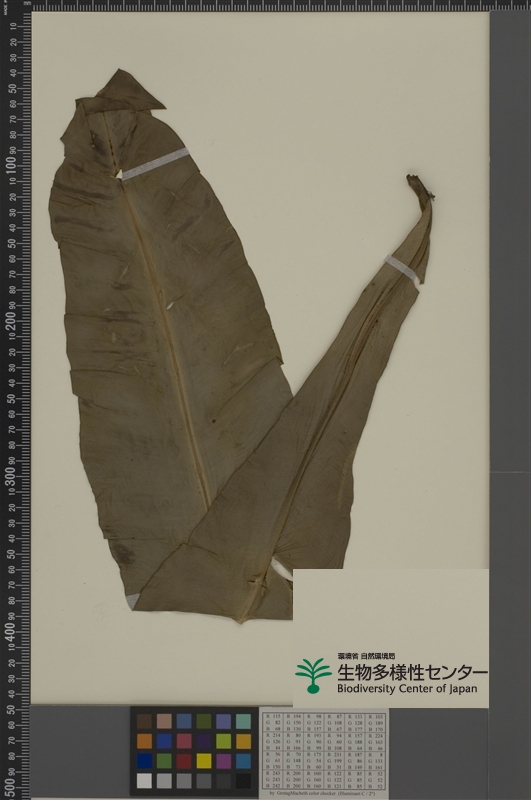The height and width of the screenshot is (800, 531).
Task: Select the white patch on the color checker
Action: [144, 781]
